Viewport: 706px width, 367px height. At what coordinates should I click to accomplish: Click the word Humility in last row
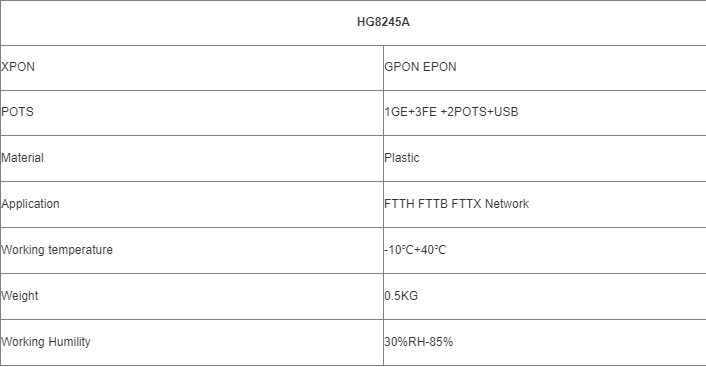coord(69,342)
